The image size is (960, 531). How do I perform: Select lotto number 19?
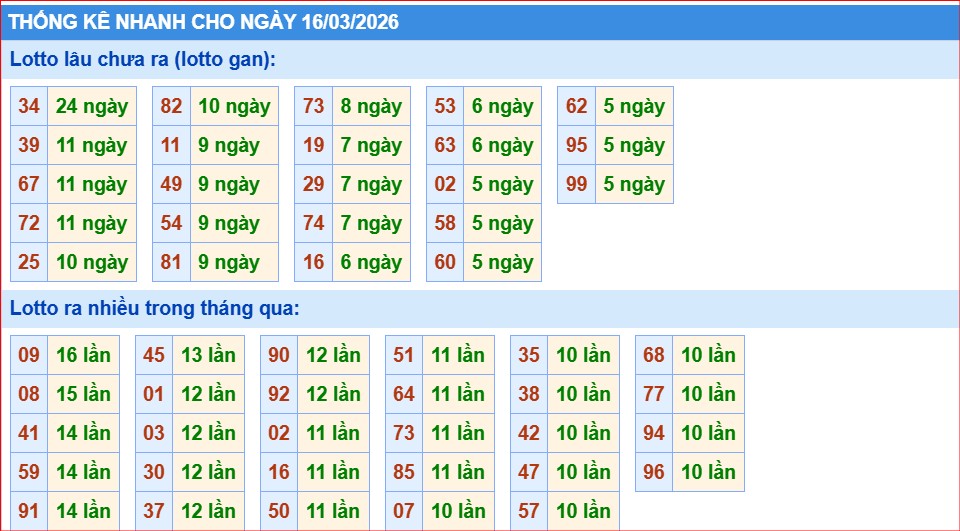[x=313, y=145]
